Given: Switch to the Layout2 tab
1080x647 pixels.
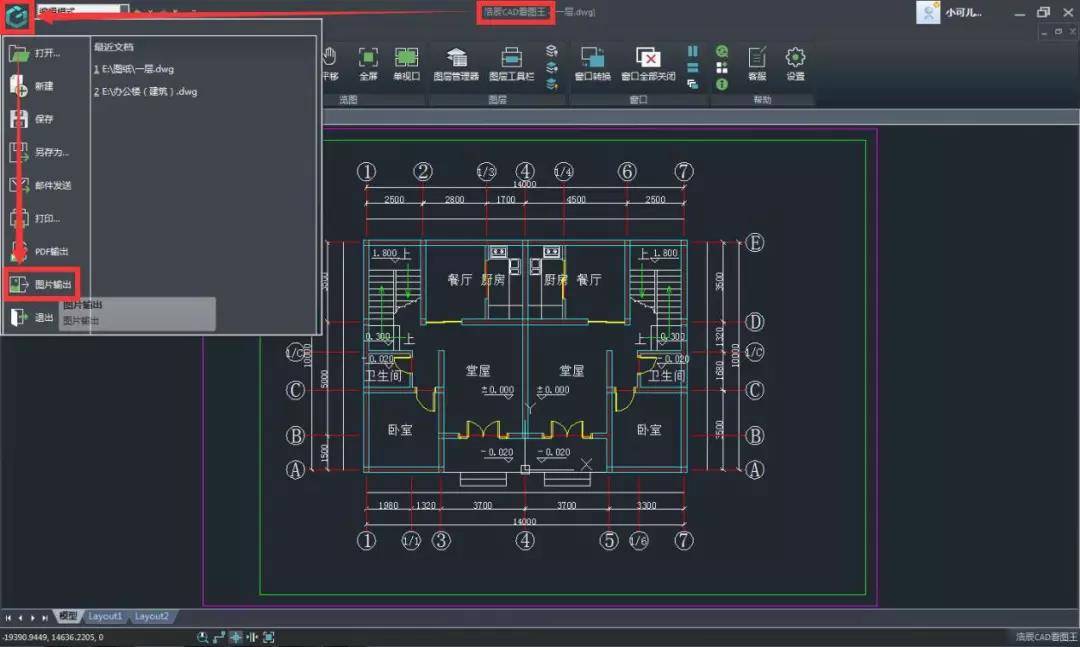Looking at the screenshot, I should click(x=152, y=616).
